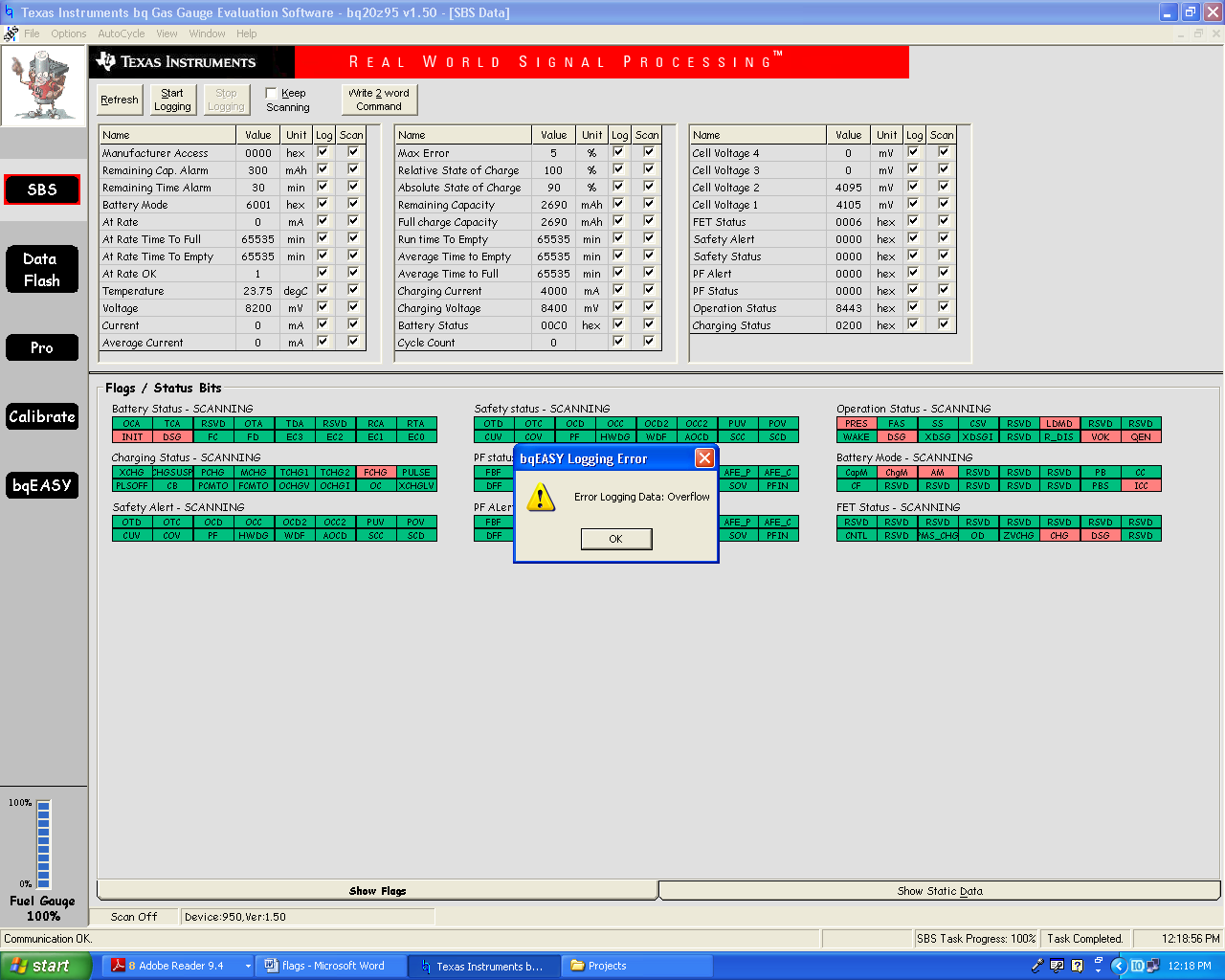Open the SBS sidebar section
Screen dimensions: 1225x980
[42, 189]
